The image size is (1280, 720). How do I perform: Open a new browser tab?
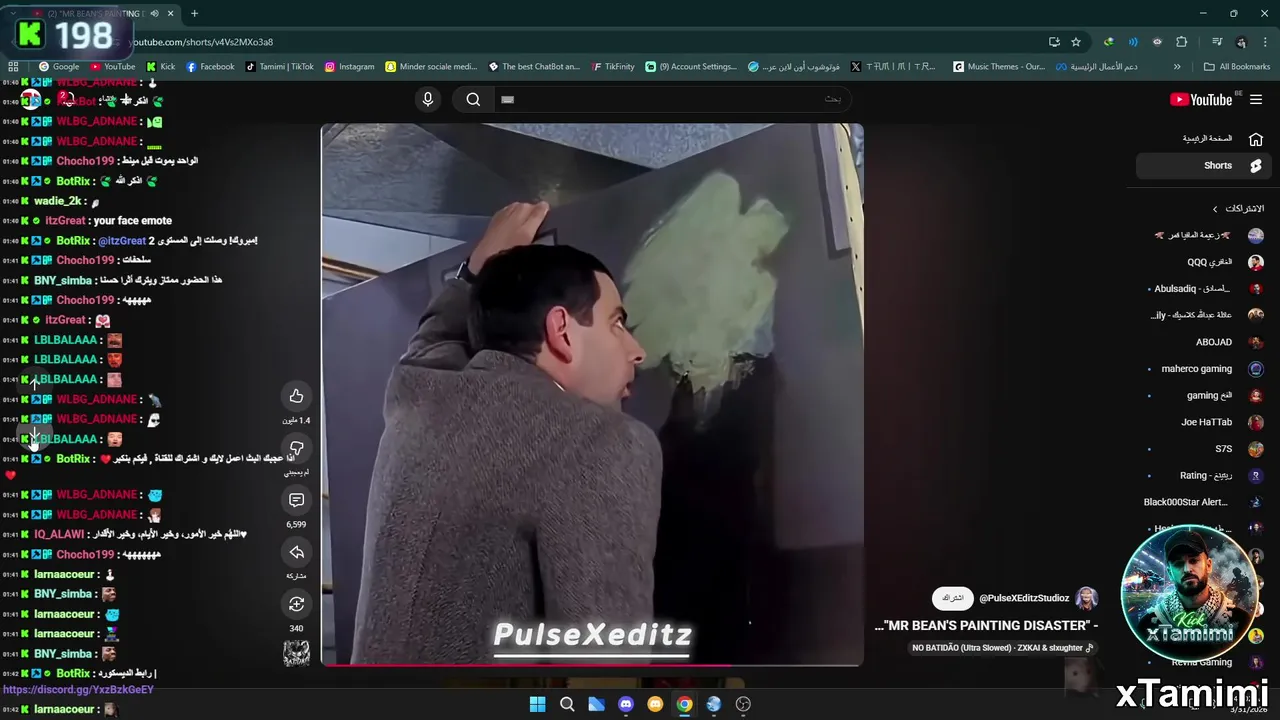(x=194, y=14)
